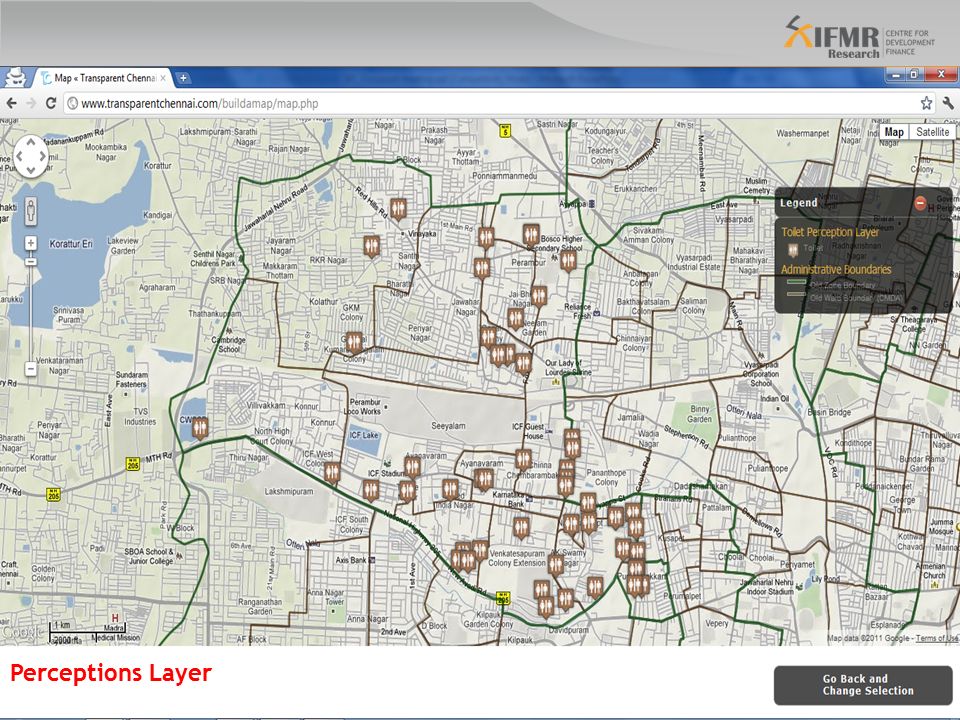Pan the map up using the pan control
Image resolution: width=960 pixels, height=720 pixels.
pyautogui.click(x=31, y=143)
